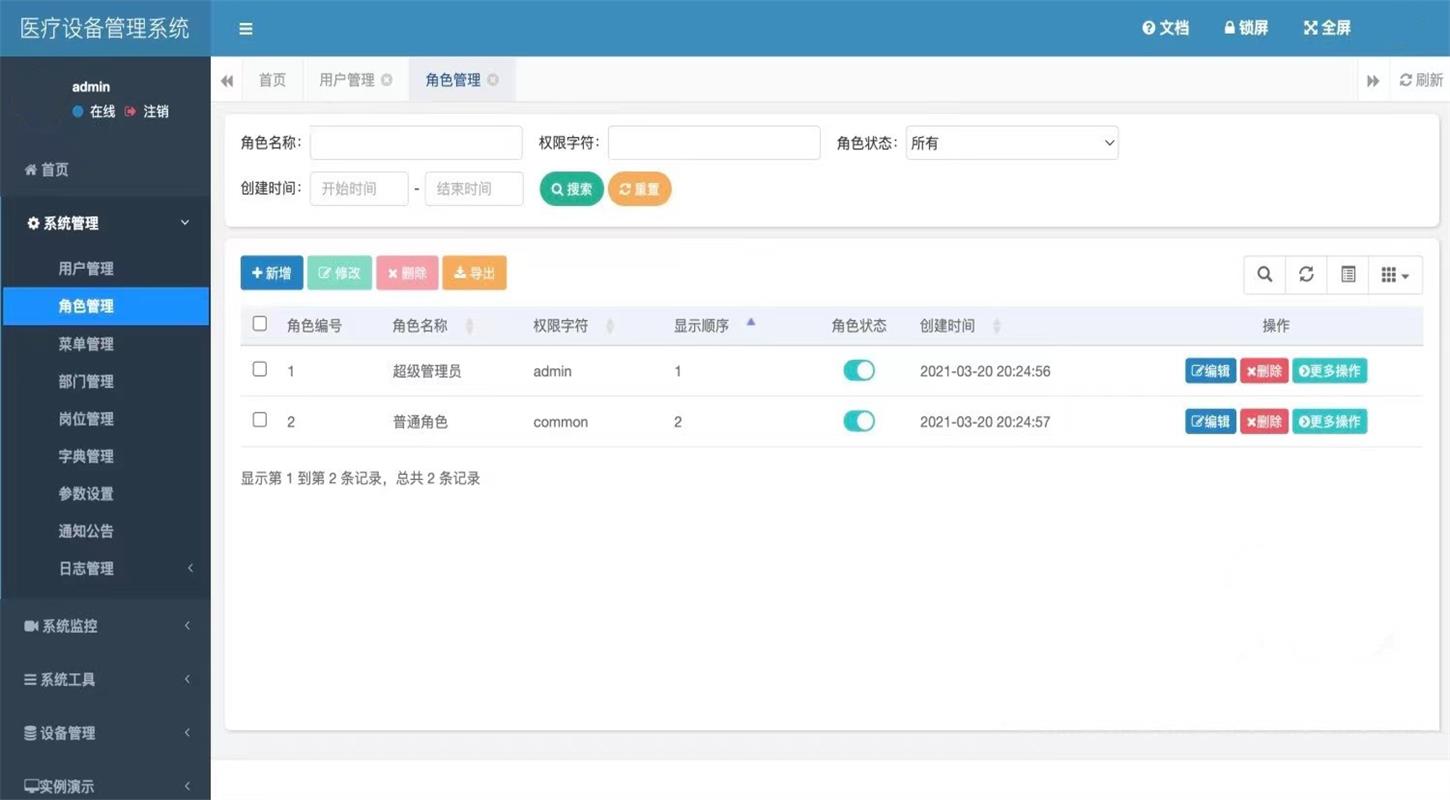This screenshot has width=1450, height=800.
Task: Toggle table card view icon
Action: pos(1348,274)
